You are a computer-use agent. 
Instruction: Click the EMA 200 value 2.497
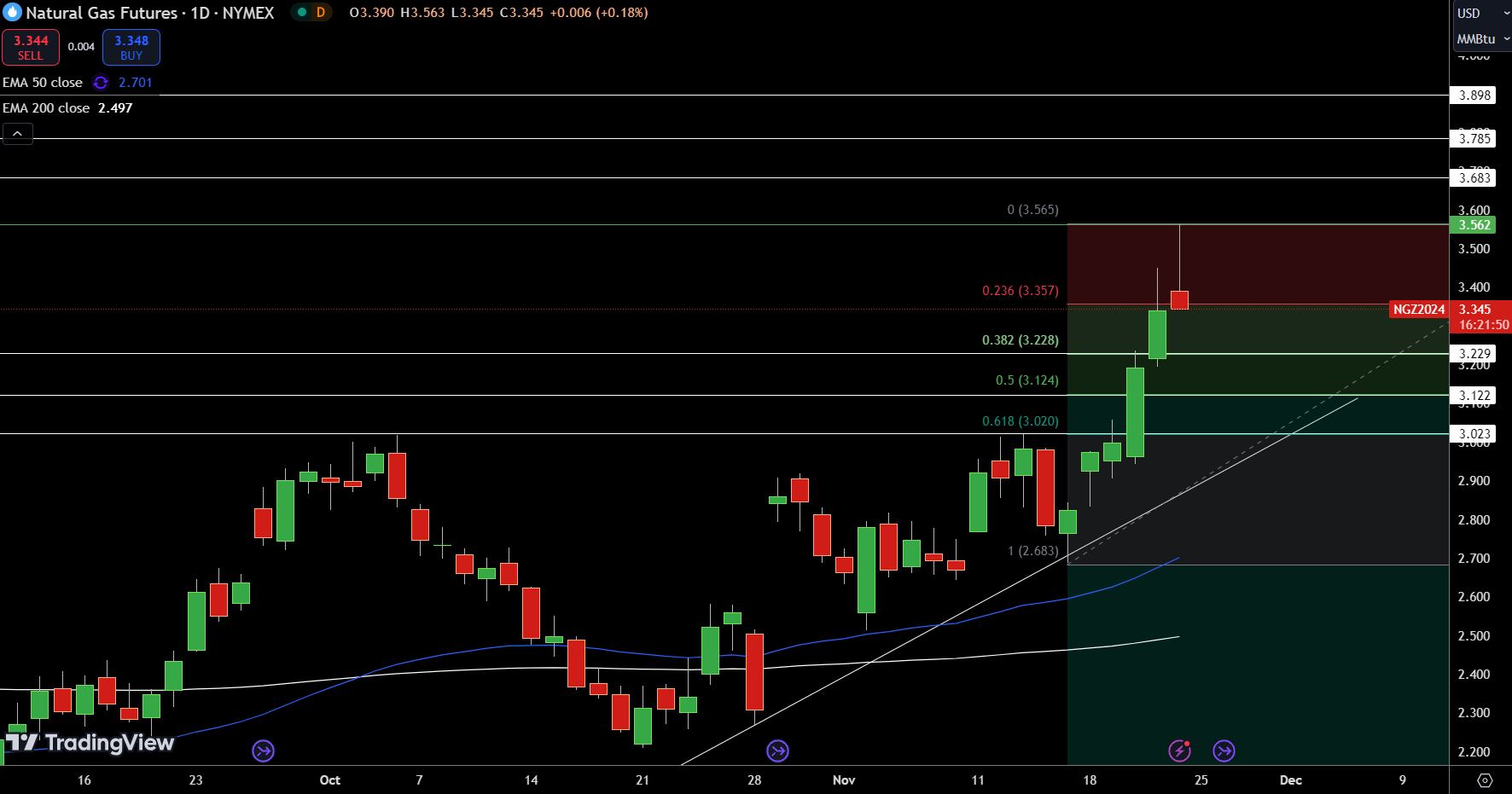115,108
